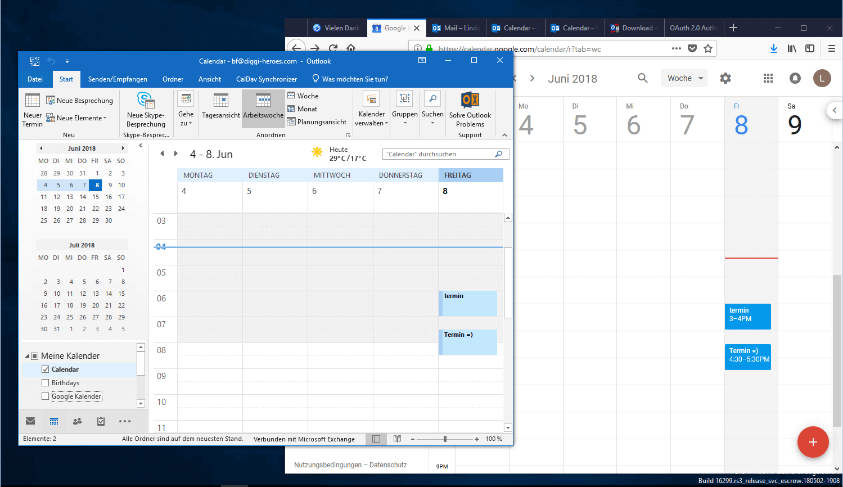843x487 pixels.
Task: Go to previous week arrow in Outlook calendar
Action: 162,154
